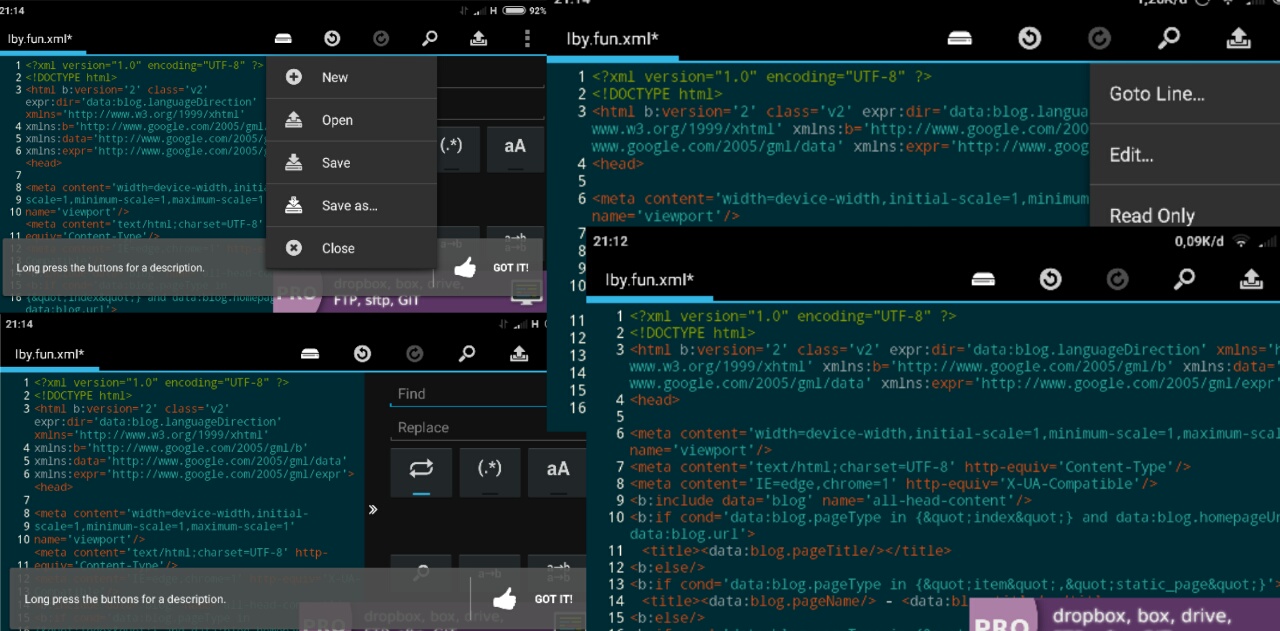
Task: Select lby.fun.xml* tab in top-right screenshot
Action: point(612,39)
